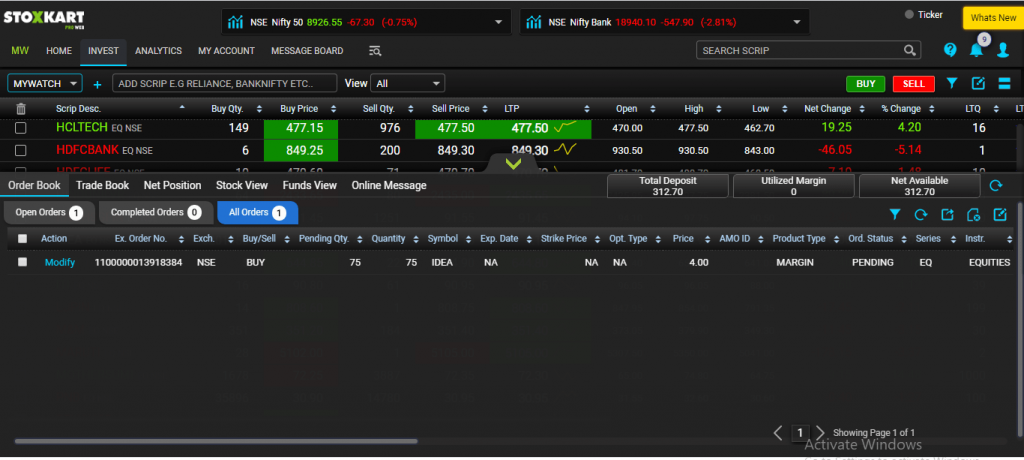Switch to the Trade Book tab
The image size is (1024, 460).
coord(103,186)
